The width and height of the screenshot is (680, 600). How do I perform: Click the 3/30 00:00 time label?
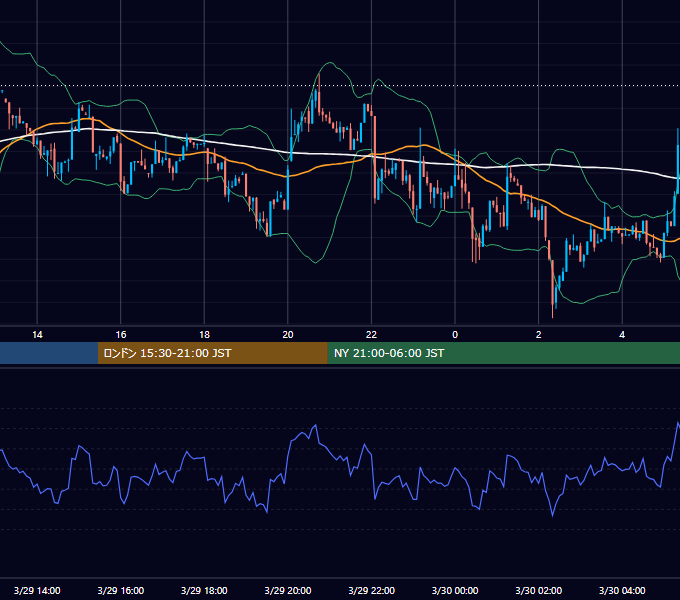point(455,590)
